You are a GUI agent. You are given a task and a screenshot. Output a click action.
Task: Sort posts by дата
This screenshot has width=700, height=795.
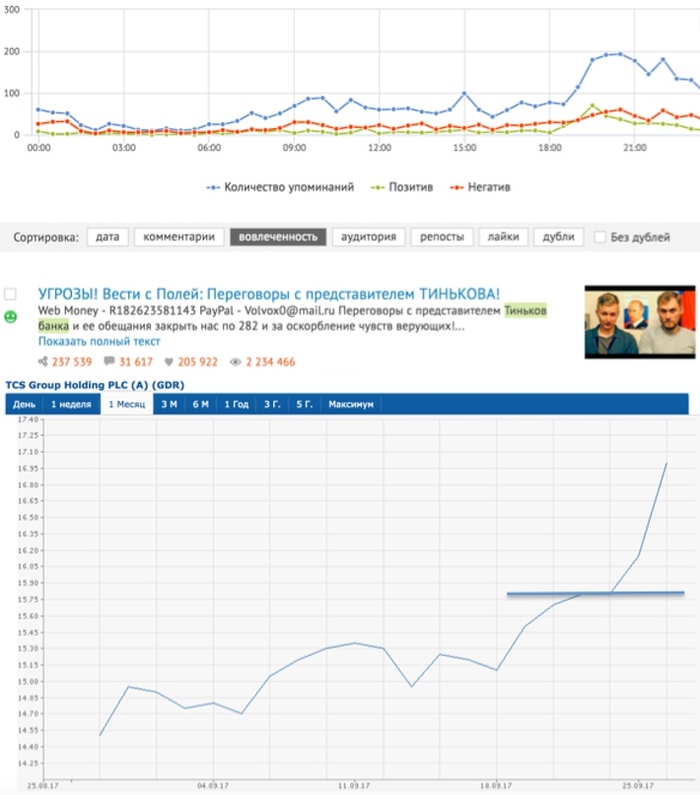point(107,237)
